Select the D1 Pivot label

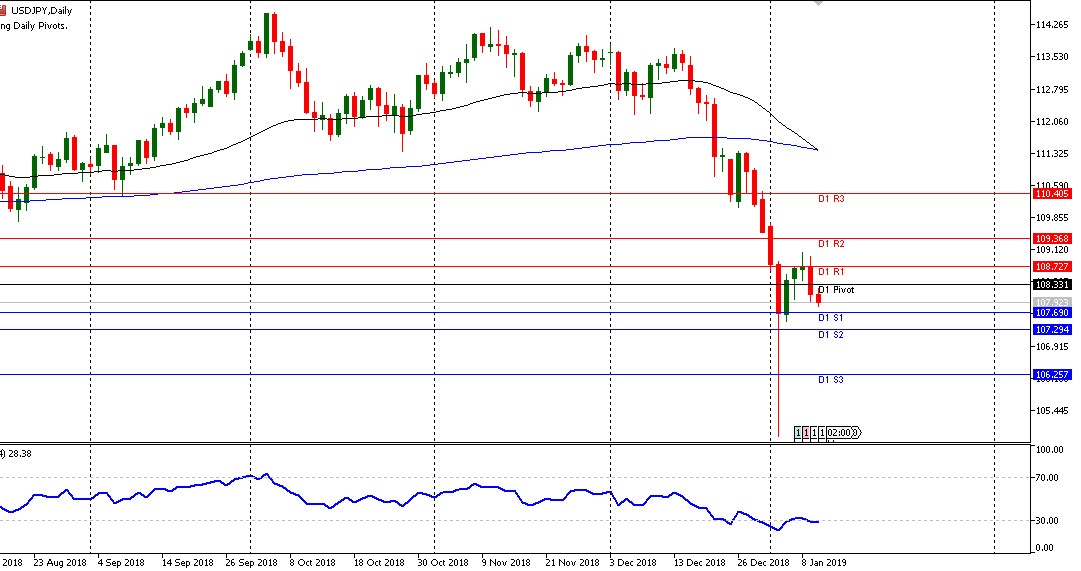tap(836, 290)
